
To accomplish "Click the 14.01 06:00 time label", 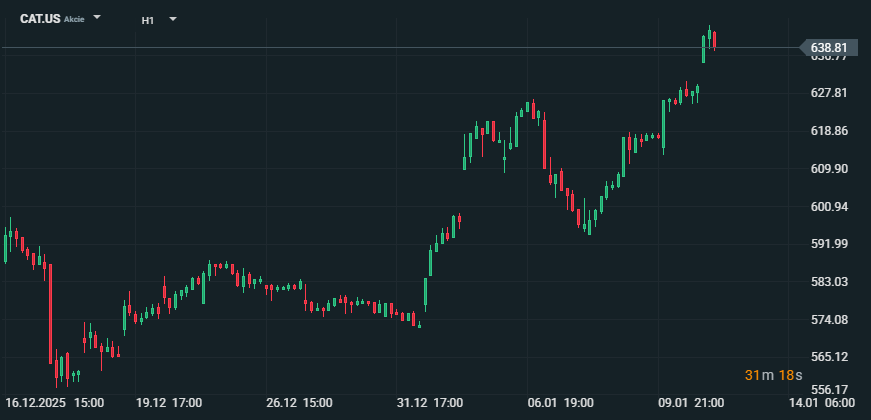I will [x=822, y=402].
